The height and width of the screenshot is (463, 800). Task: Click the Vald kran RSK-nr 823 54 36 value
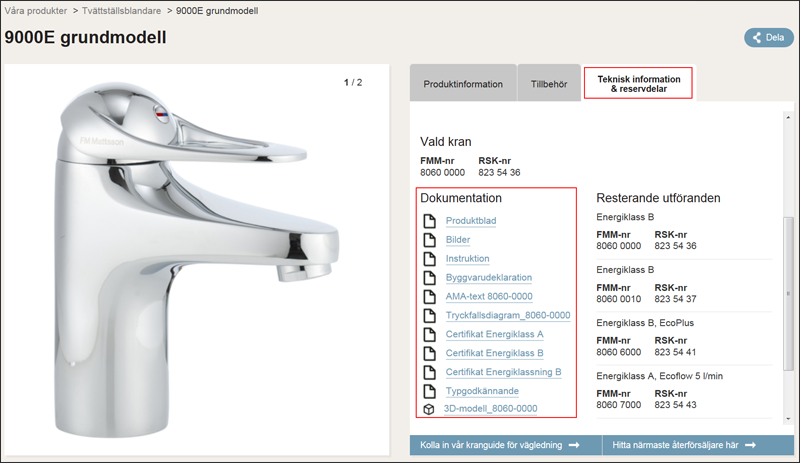[499, 173]
